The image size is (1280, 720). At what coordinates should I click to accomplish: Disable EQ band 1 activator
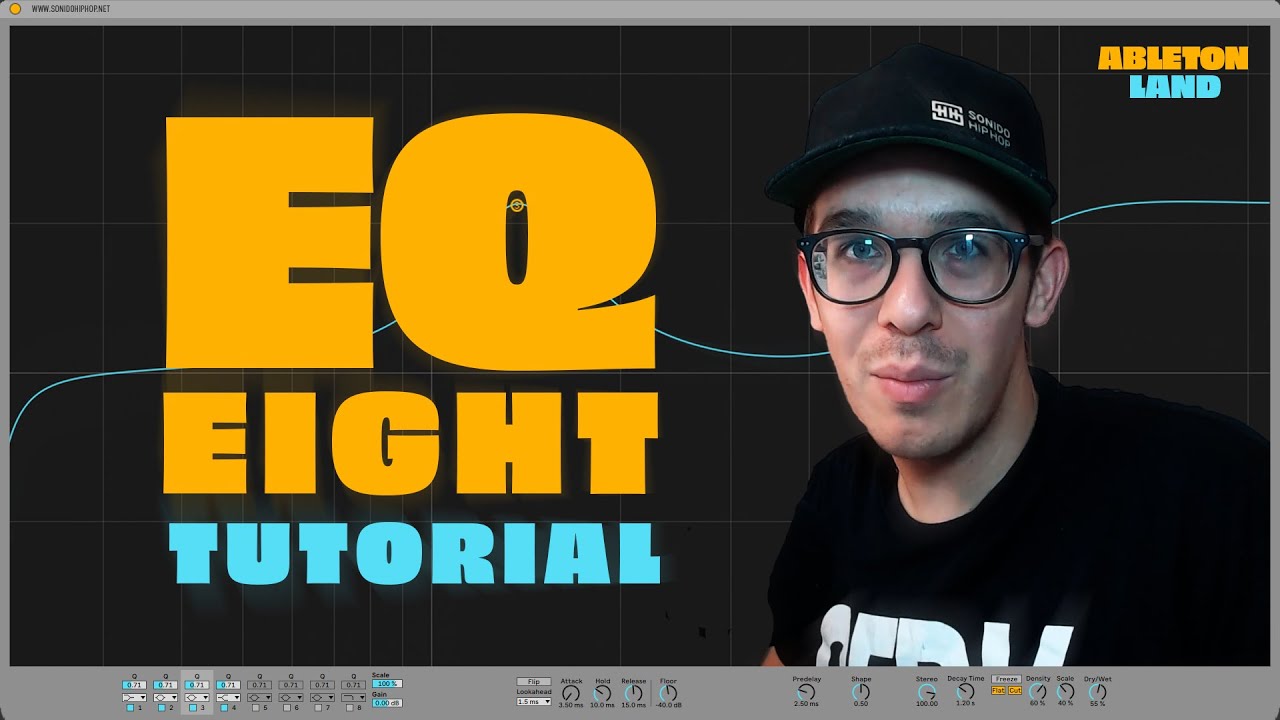click(x=130, y=707)
